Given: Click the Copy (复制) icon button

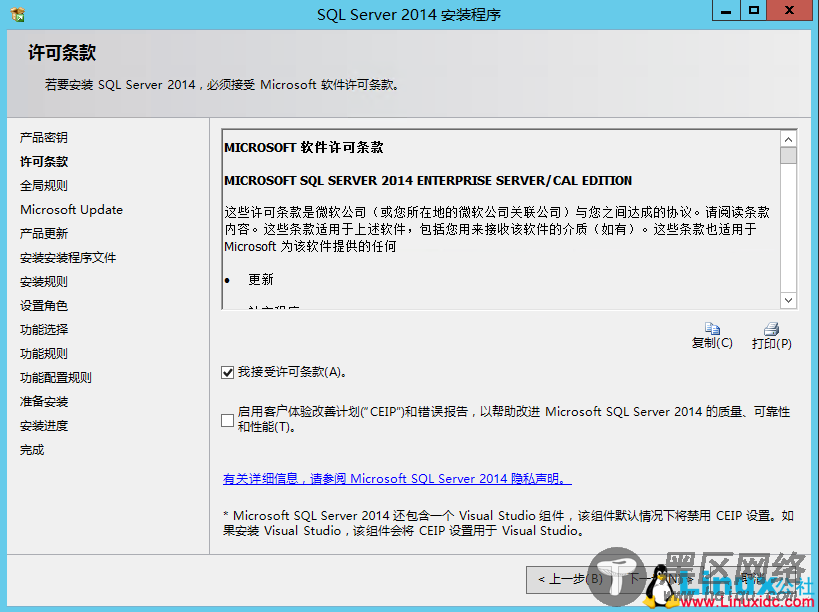Looking at the screenshot, I should coord(712,335).
